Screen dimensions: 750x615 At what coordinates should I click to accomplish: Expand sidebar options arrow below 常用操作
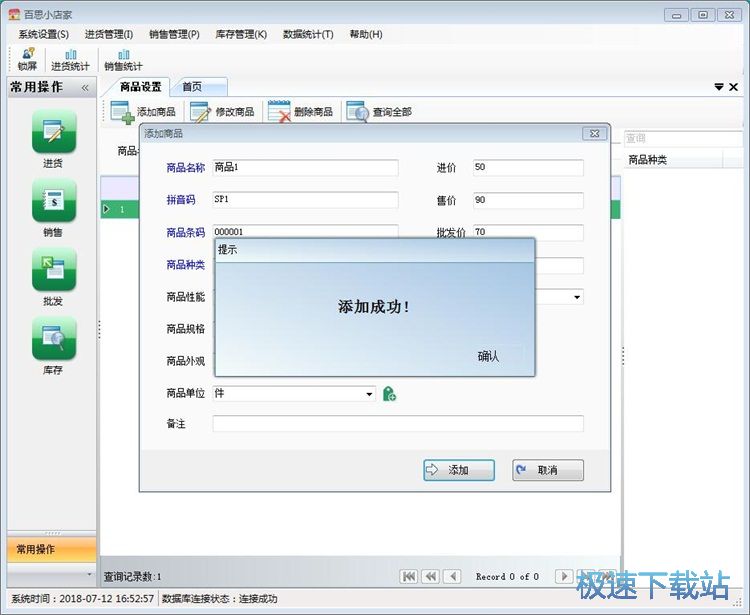(89, 574)
